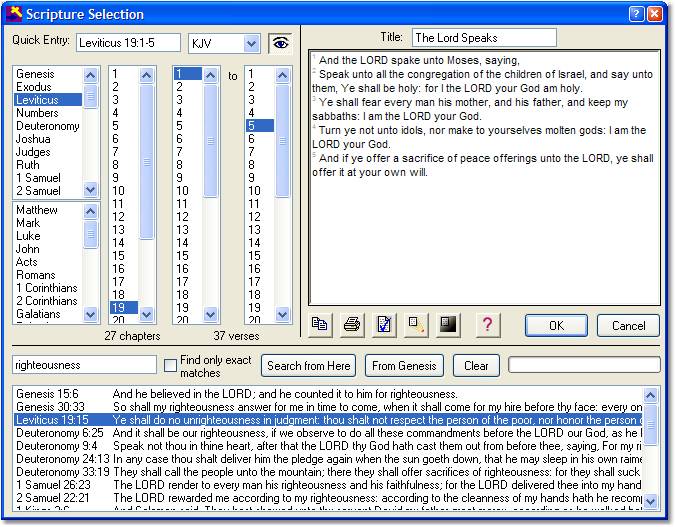The image size is (675, 527).
Task: Click the printer icon
Action: tap(352, 325)
